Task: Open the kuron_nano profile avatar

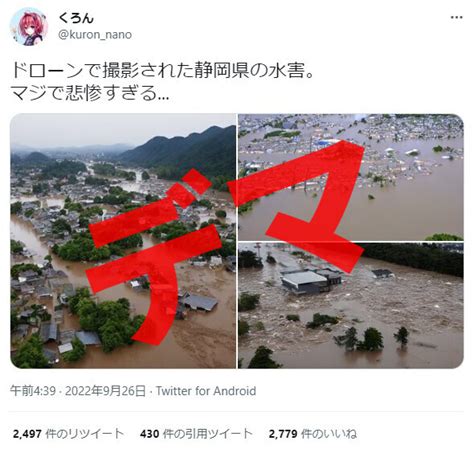Action: point(29,27)
